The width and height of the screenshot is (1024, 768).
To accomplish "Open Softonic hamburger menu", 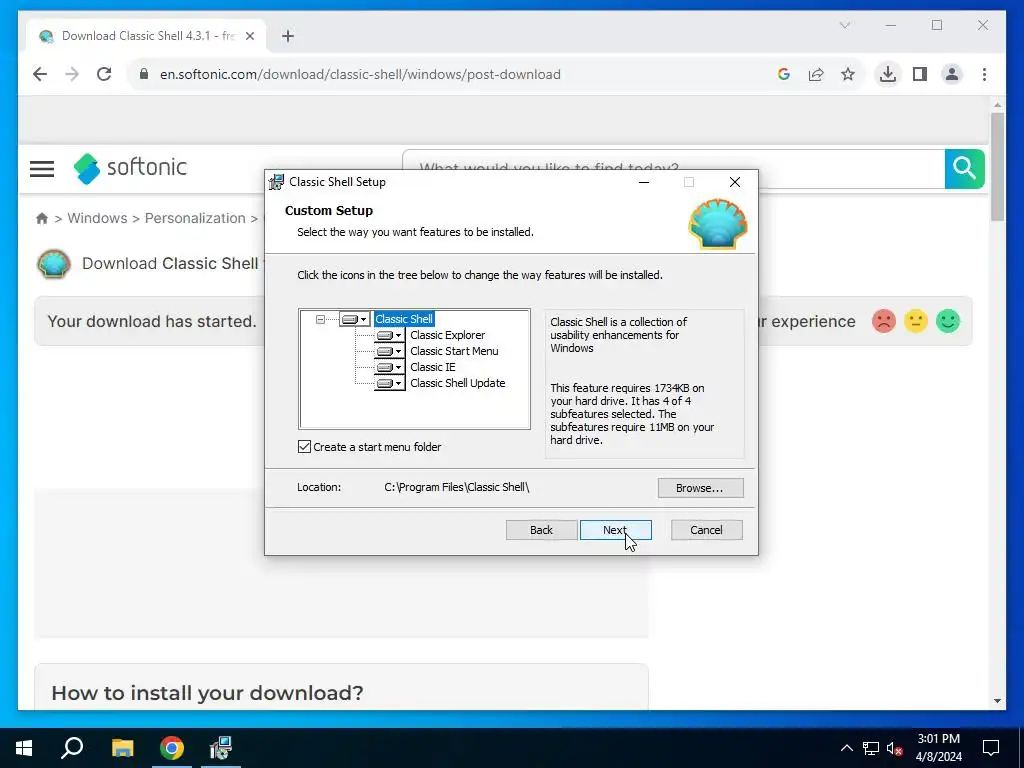I will pos(42,168).
